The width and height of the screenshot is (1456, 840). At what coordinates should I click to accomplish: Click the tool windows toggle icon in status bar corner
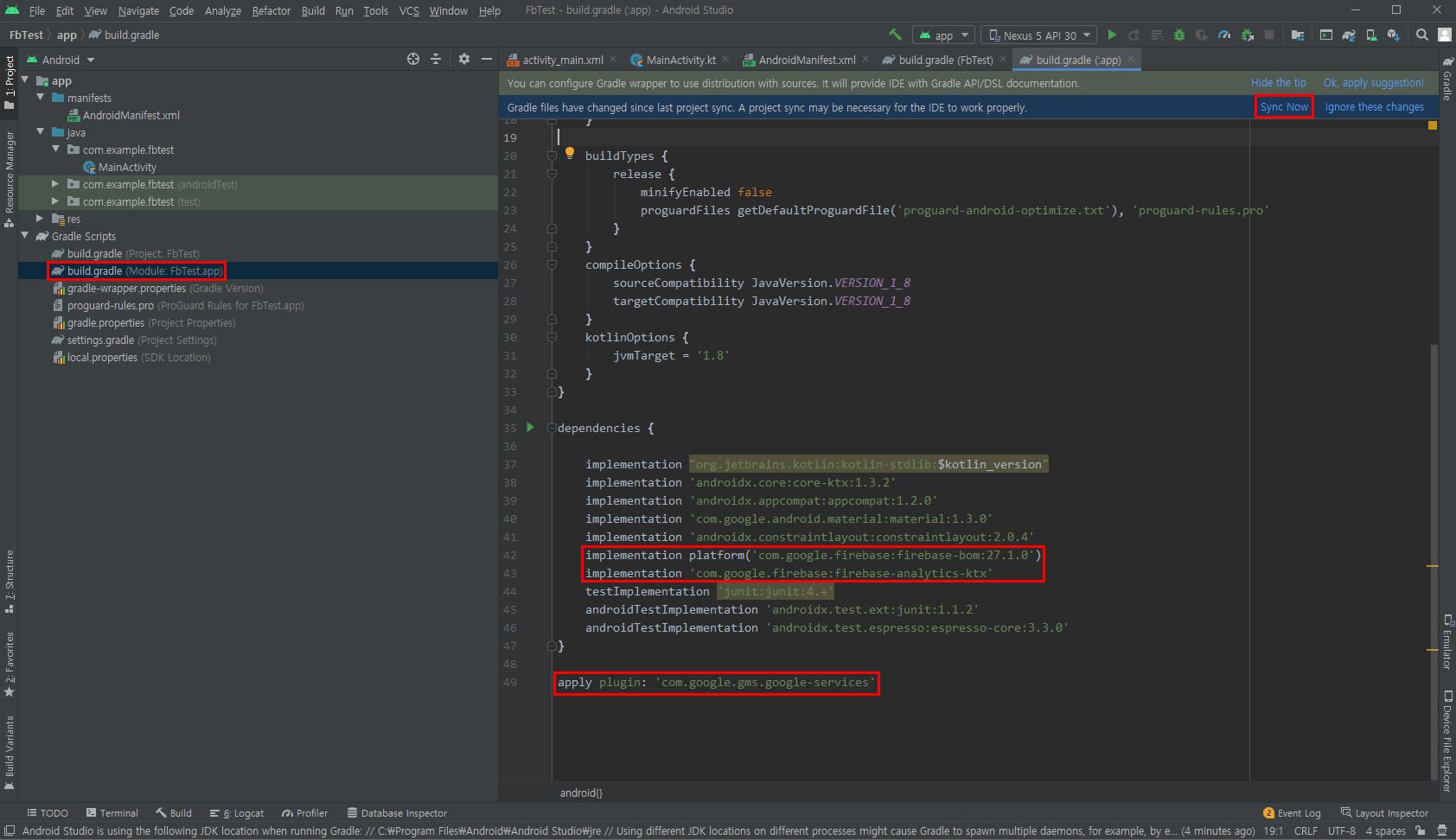pyautogui.click(x=10, y=830)
